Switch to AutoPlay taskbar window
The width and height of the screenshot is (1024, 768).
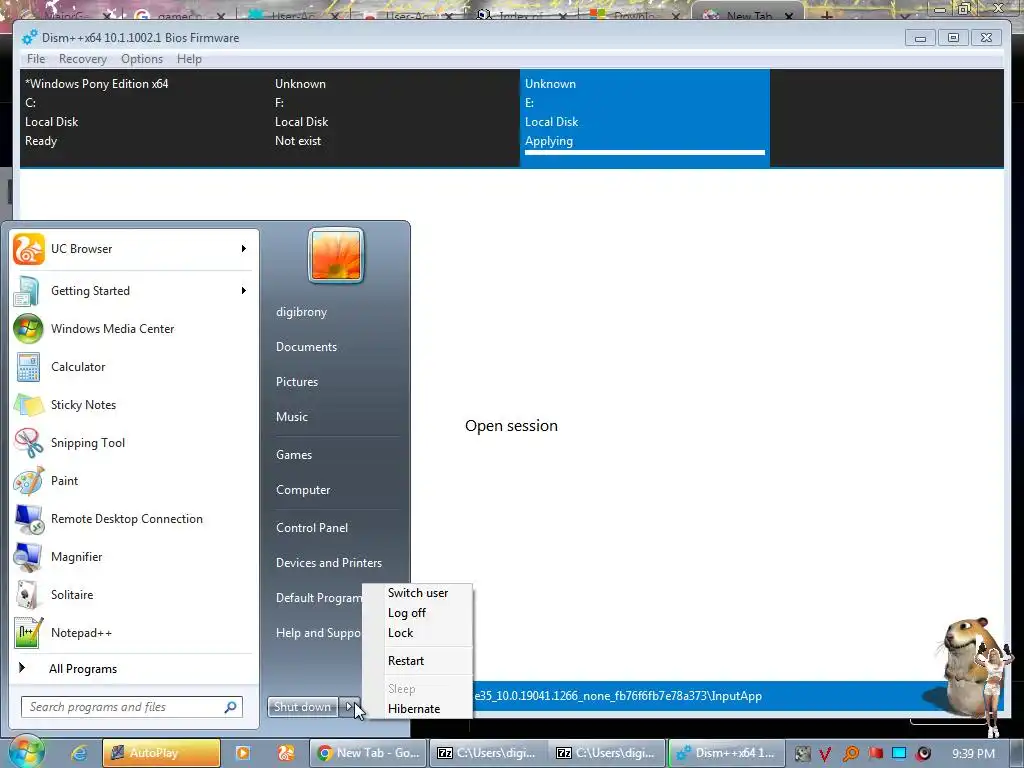pyautogui.click(x=161, y=753)
